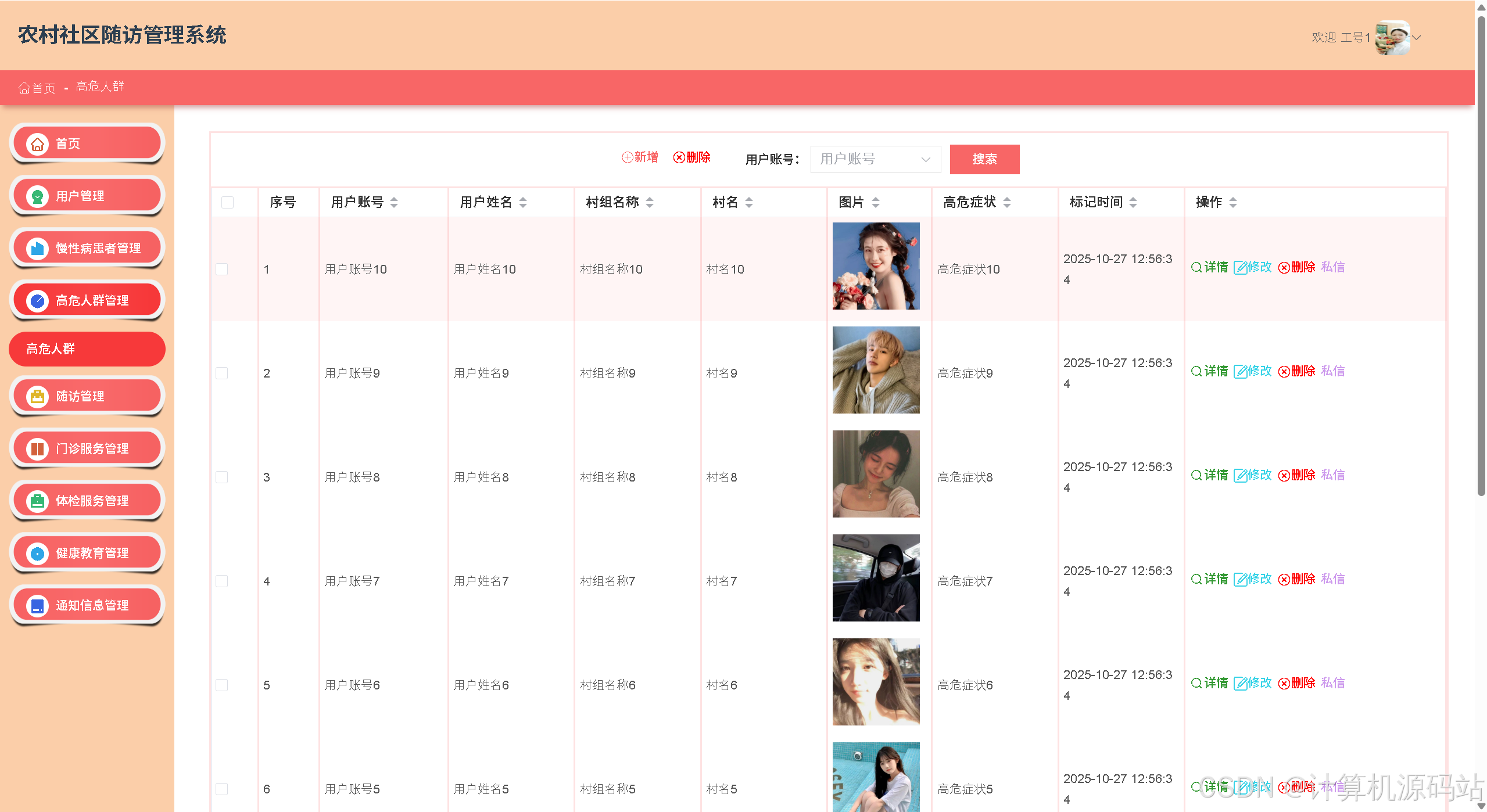The image size is (1487, 812).
Task: Click the 健康教育管理 sidebar icon
Action: pyautogui.click(x=37, y=553)
